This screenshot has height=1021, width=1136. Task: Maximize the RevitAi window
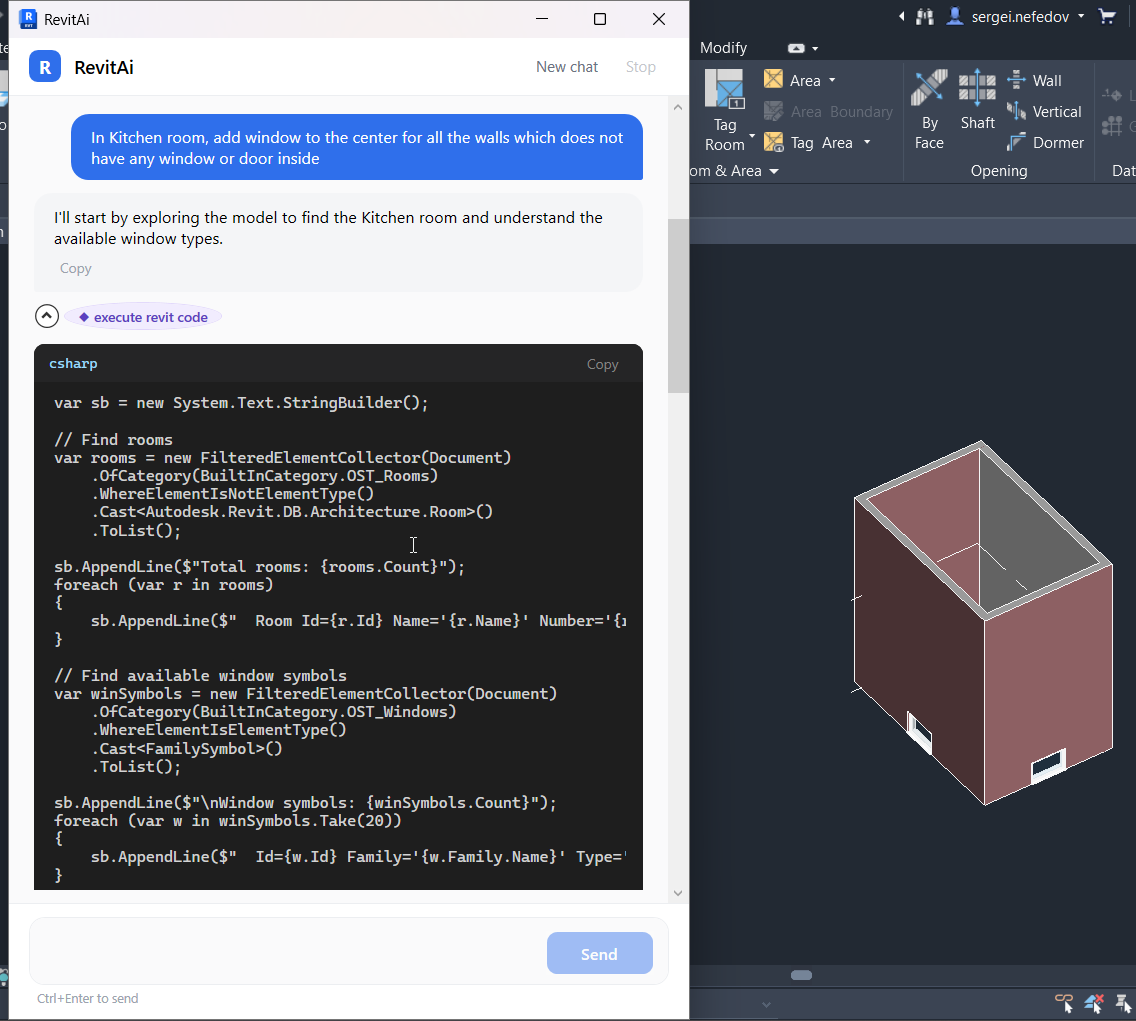point(600,19)
